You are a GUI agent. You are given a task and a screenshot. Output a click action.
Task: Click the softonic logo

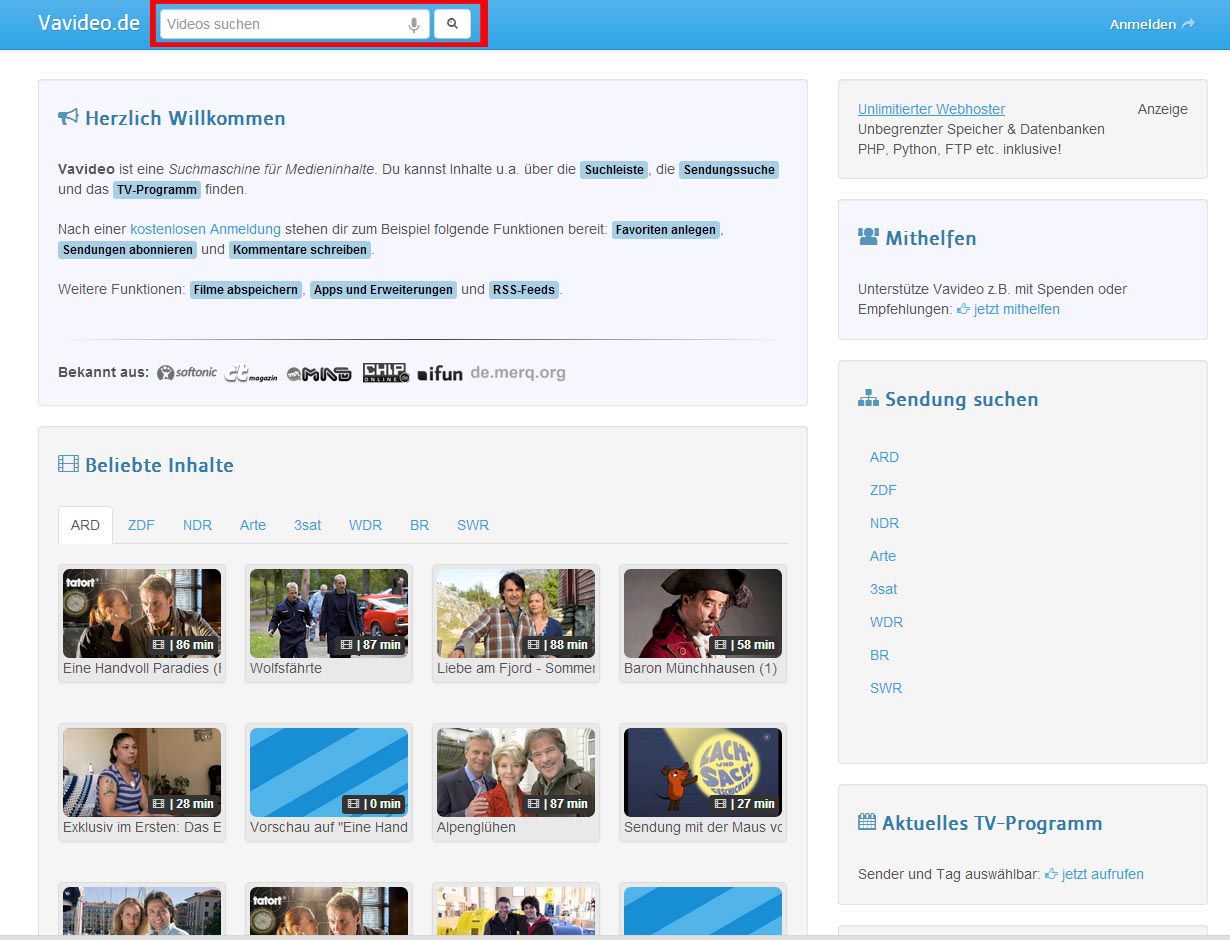(187, 373)
